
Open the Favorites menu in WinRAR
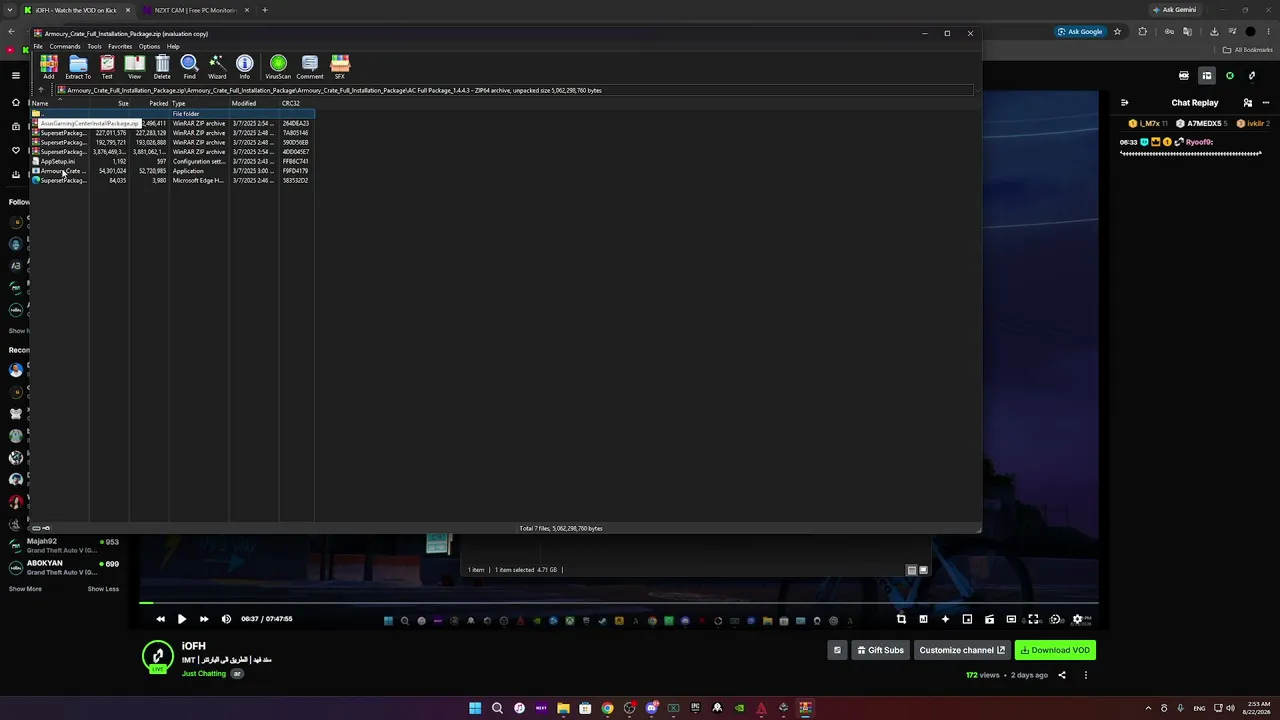tap(120, 46)
